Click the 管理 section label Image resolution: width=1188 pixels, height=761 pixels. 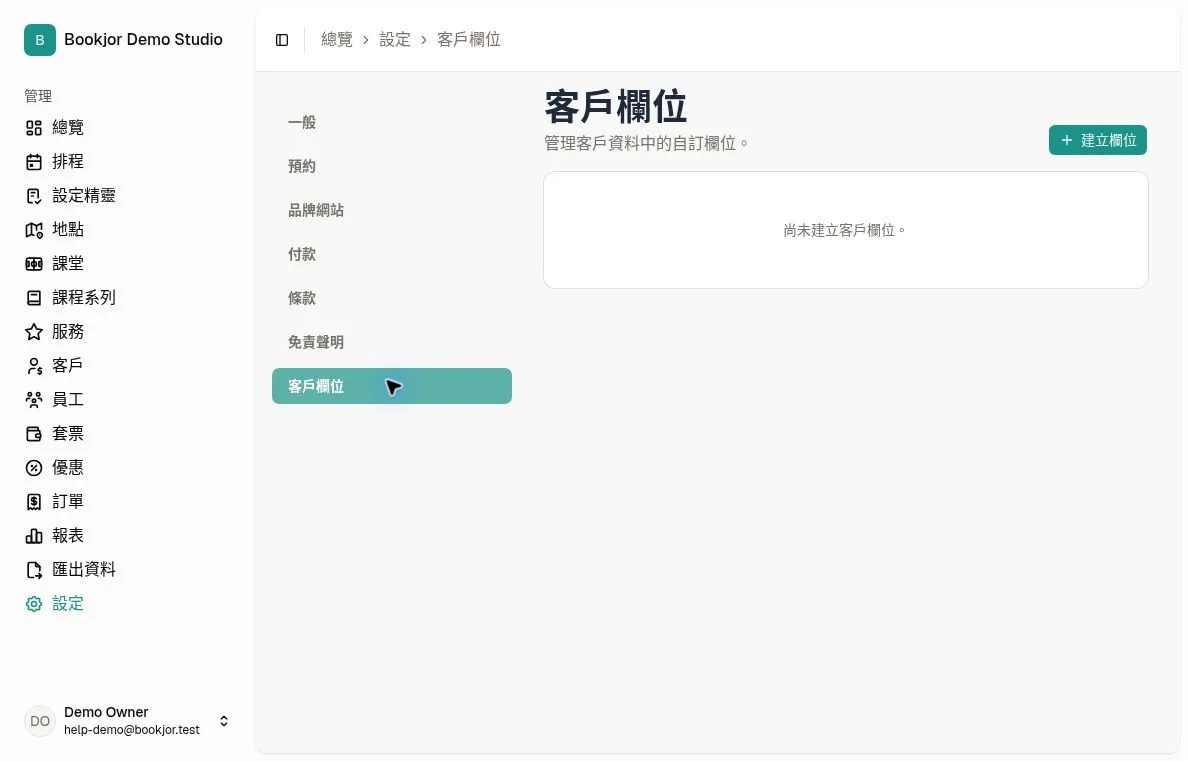38,96
